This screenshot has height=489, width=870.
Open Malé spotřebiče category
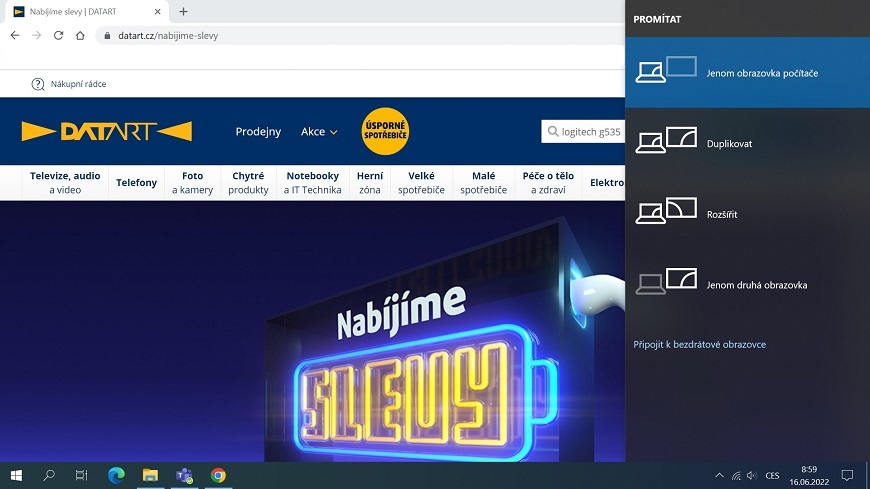pos(483,183)
